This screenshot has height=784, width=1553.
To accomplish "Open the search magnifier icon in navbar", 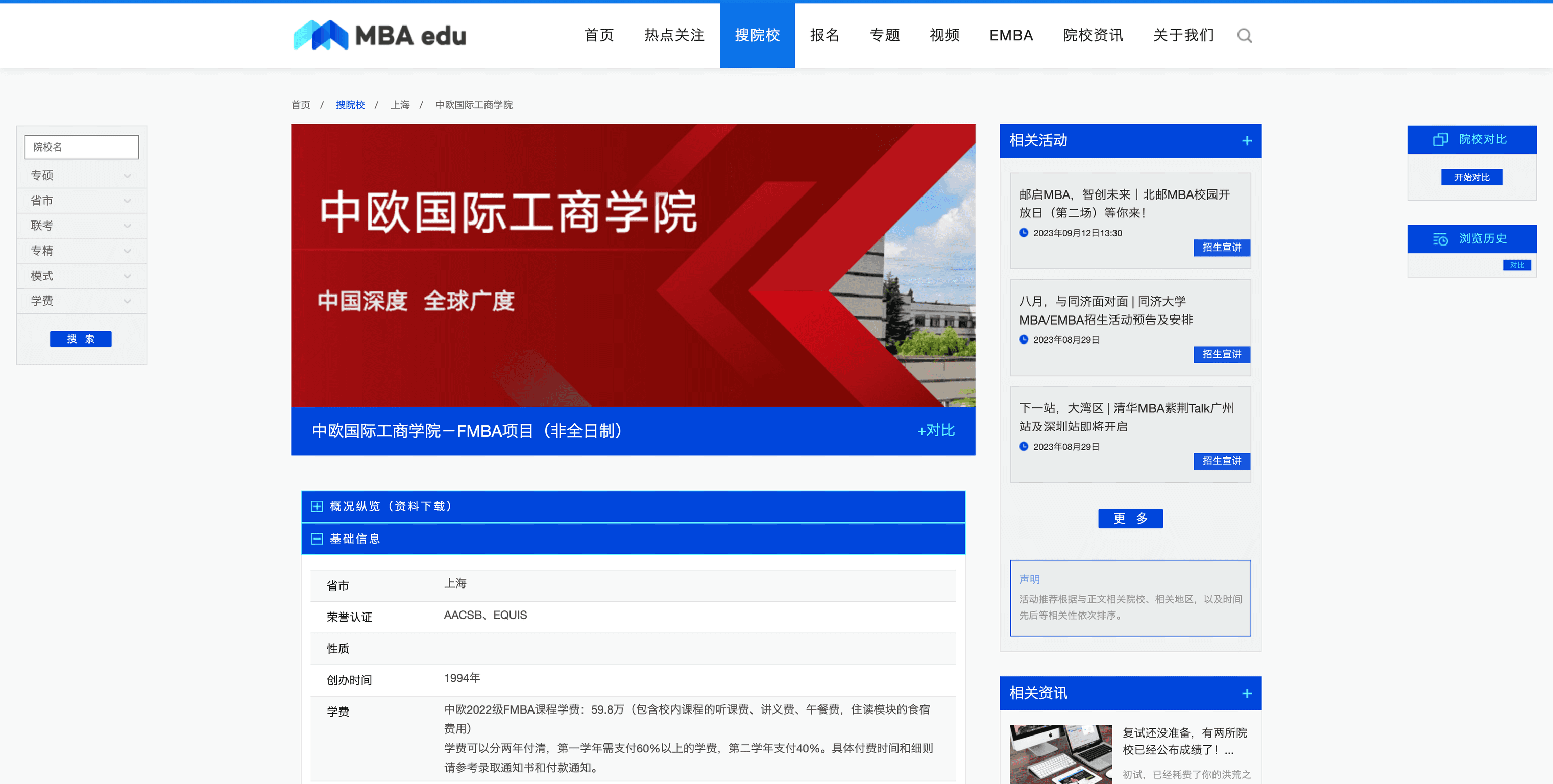I will pos(1244,36).
